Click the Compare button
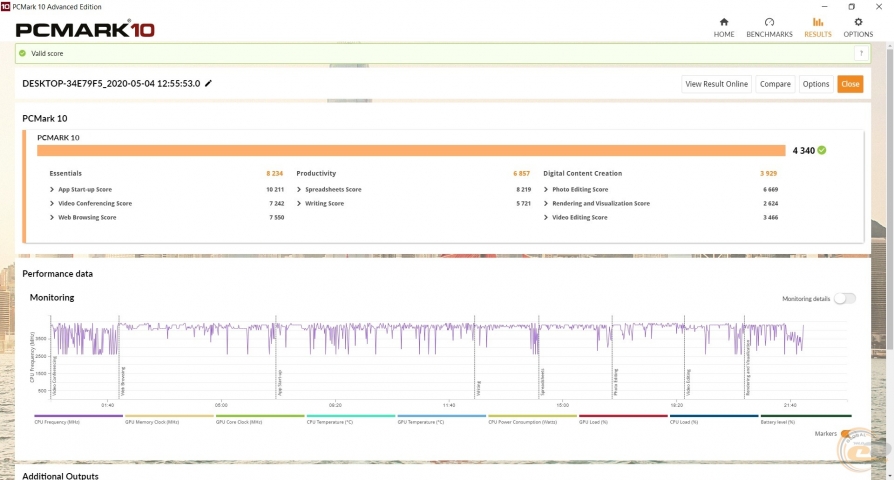 click(x=775, y=84)
